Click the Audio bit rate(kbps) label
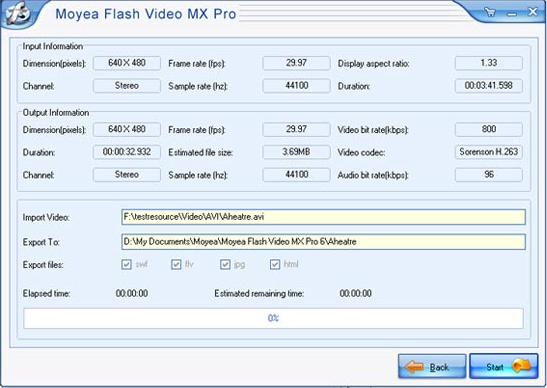 click(x=373, y=175)
